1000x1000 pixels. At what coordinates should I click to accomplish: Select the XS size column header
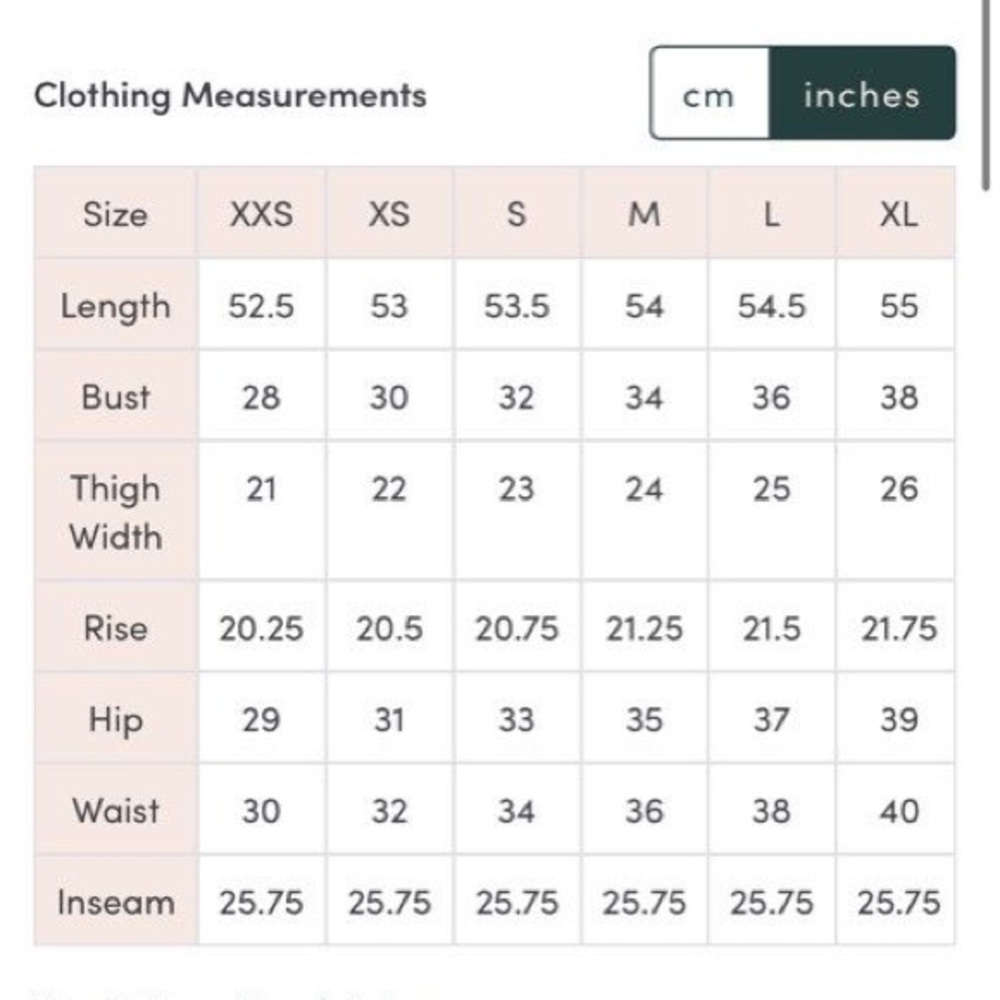[389, 214]
